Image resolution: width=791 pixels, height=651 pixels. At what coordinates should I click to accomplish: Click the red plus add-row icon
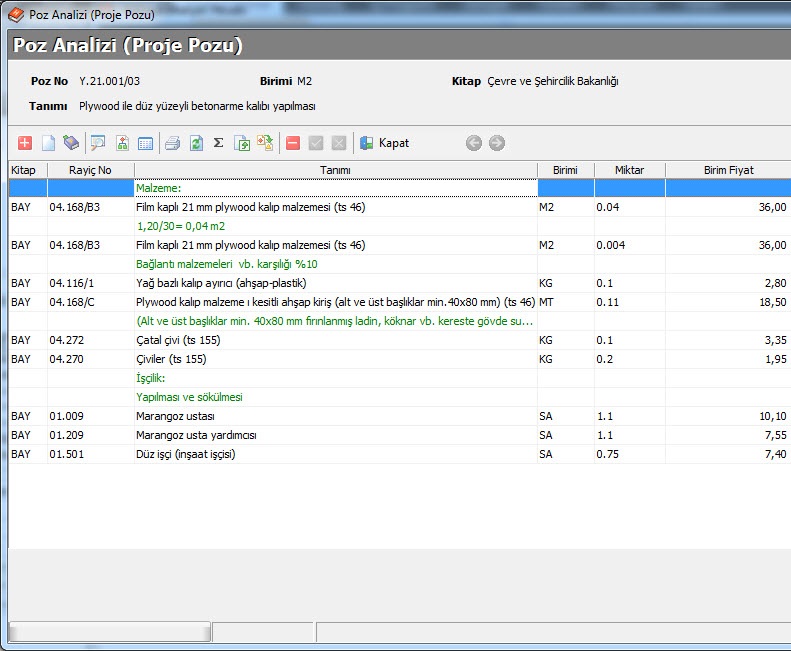click(x=25, y=143)
